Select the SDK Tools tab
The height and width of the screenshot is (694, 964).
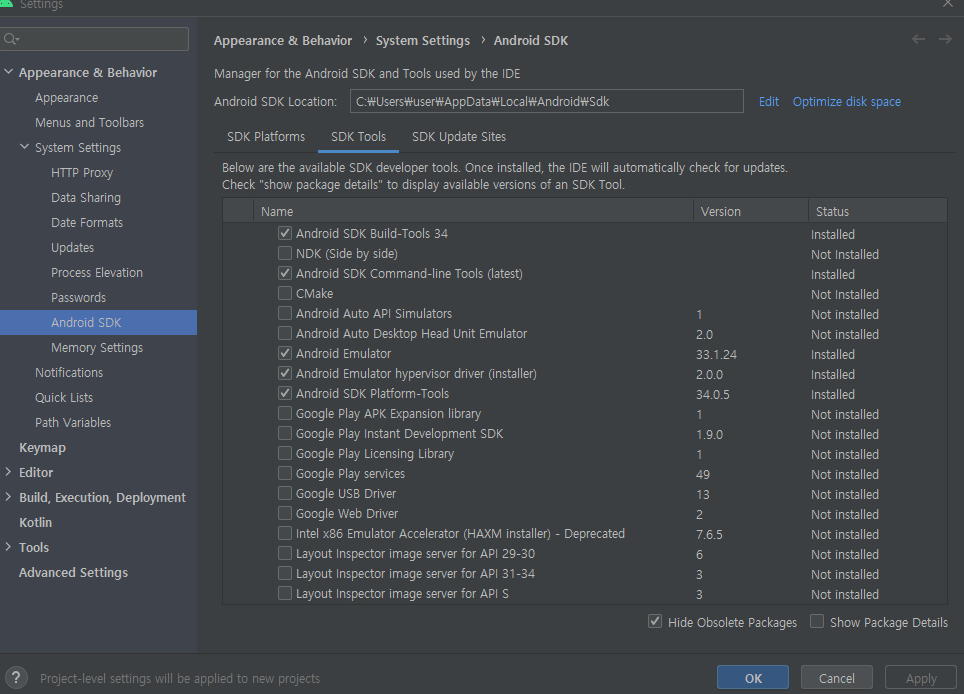[358, 136]
